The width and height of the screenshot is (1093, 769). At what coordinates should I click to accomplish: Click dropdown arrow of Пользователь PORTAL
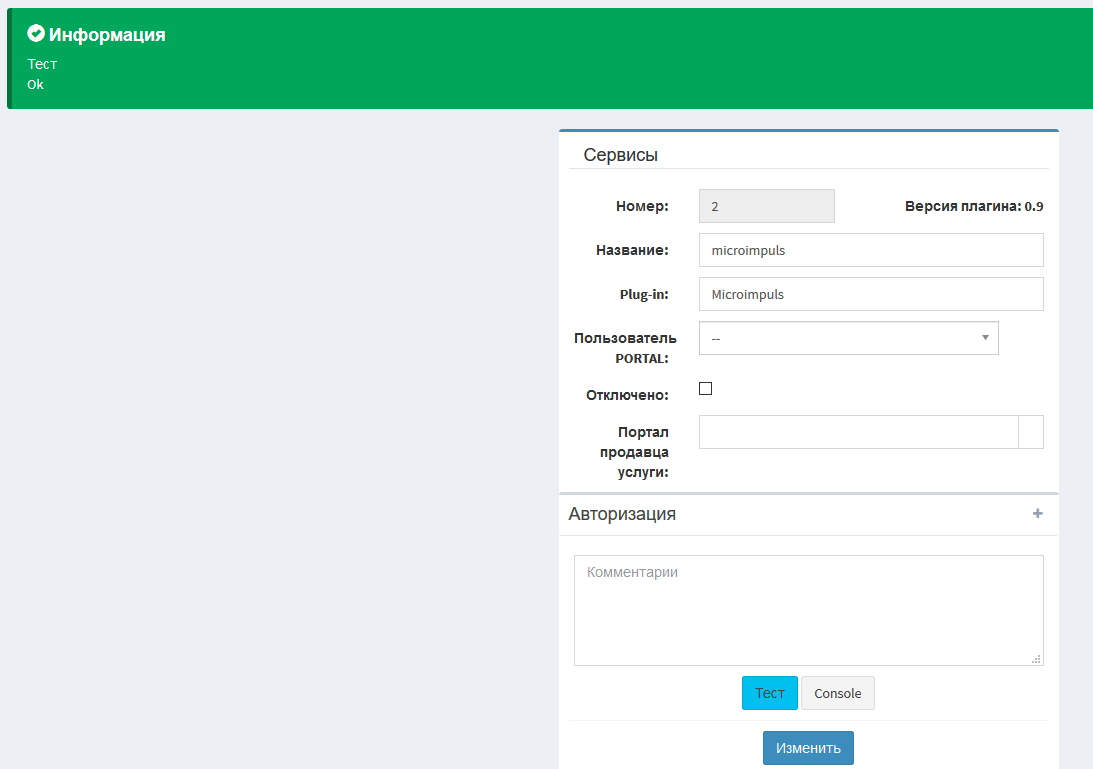pyautogui.click(x=984, y=338)
